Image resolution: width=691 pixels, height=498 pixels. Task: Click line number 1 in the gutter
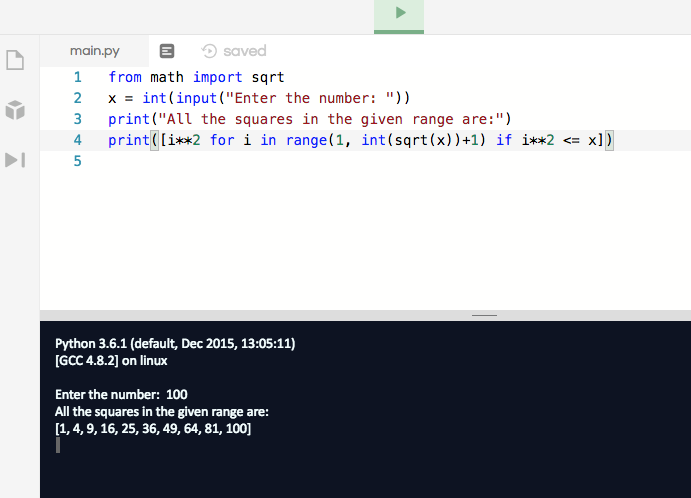point(78,77)
